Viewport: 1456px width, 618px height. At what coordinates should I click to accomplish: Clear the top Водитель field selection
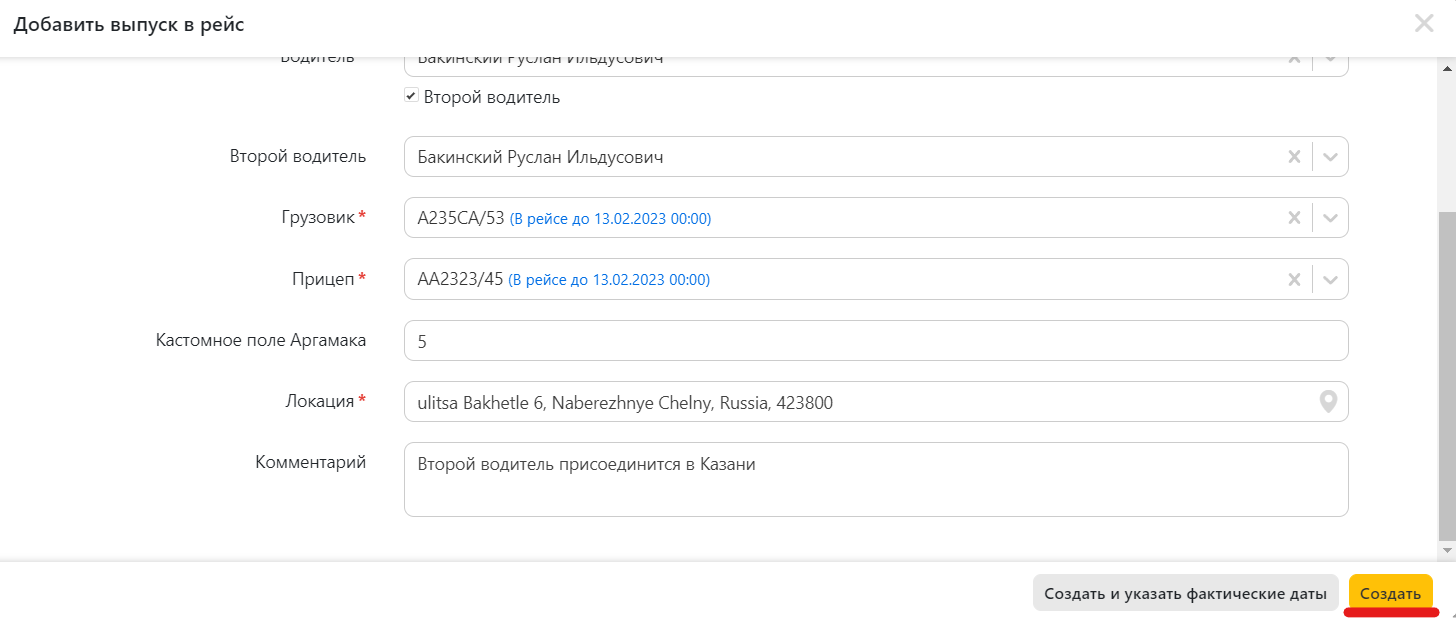coord(1294,62)
